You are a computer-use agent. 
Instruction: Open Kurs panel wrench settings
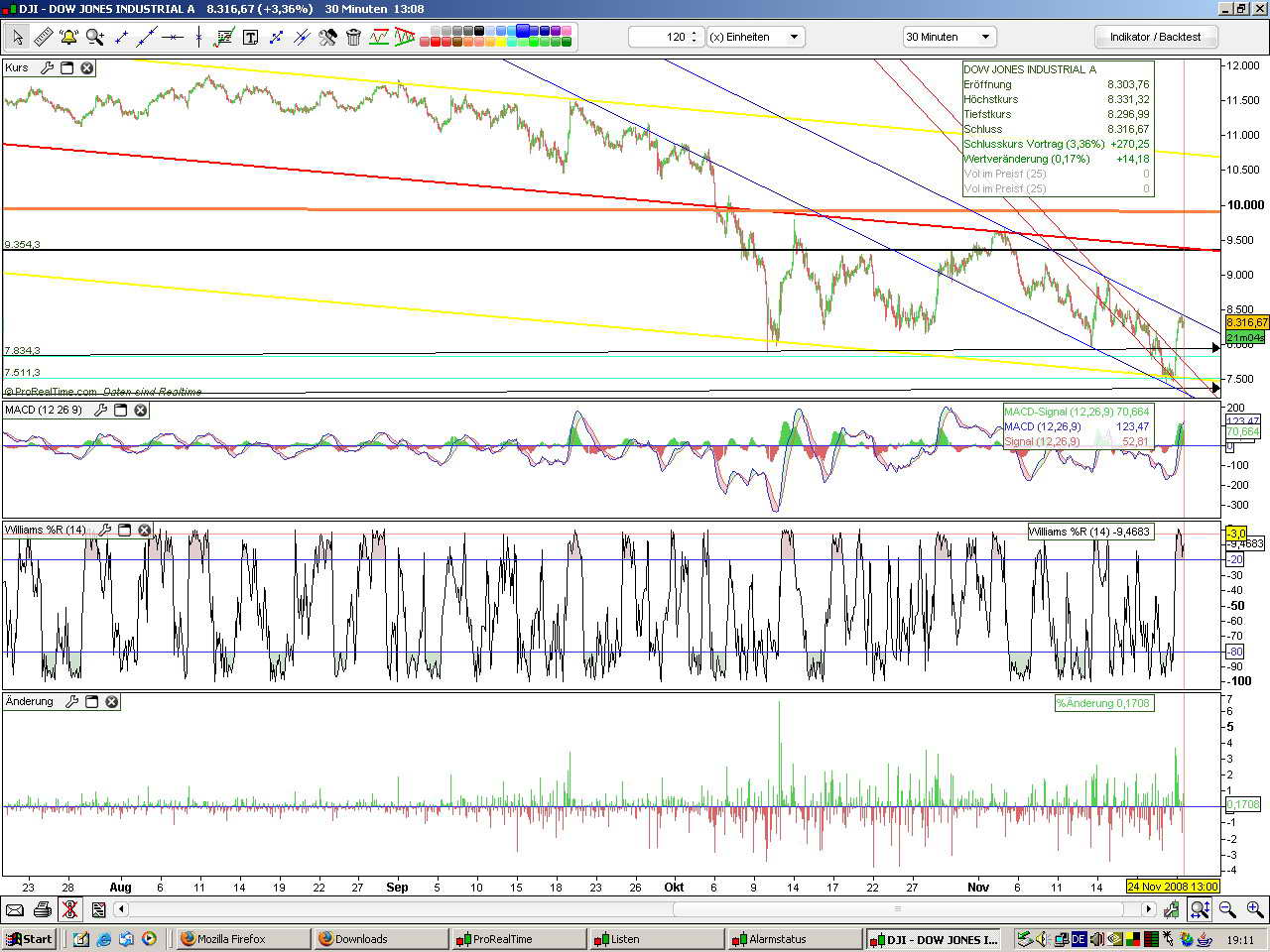(x=47, y=68)
